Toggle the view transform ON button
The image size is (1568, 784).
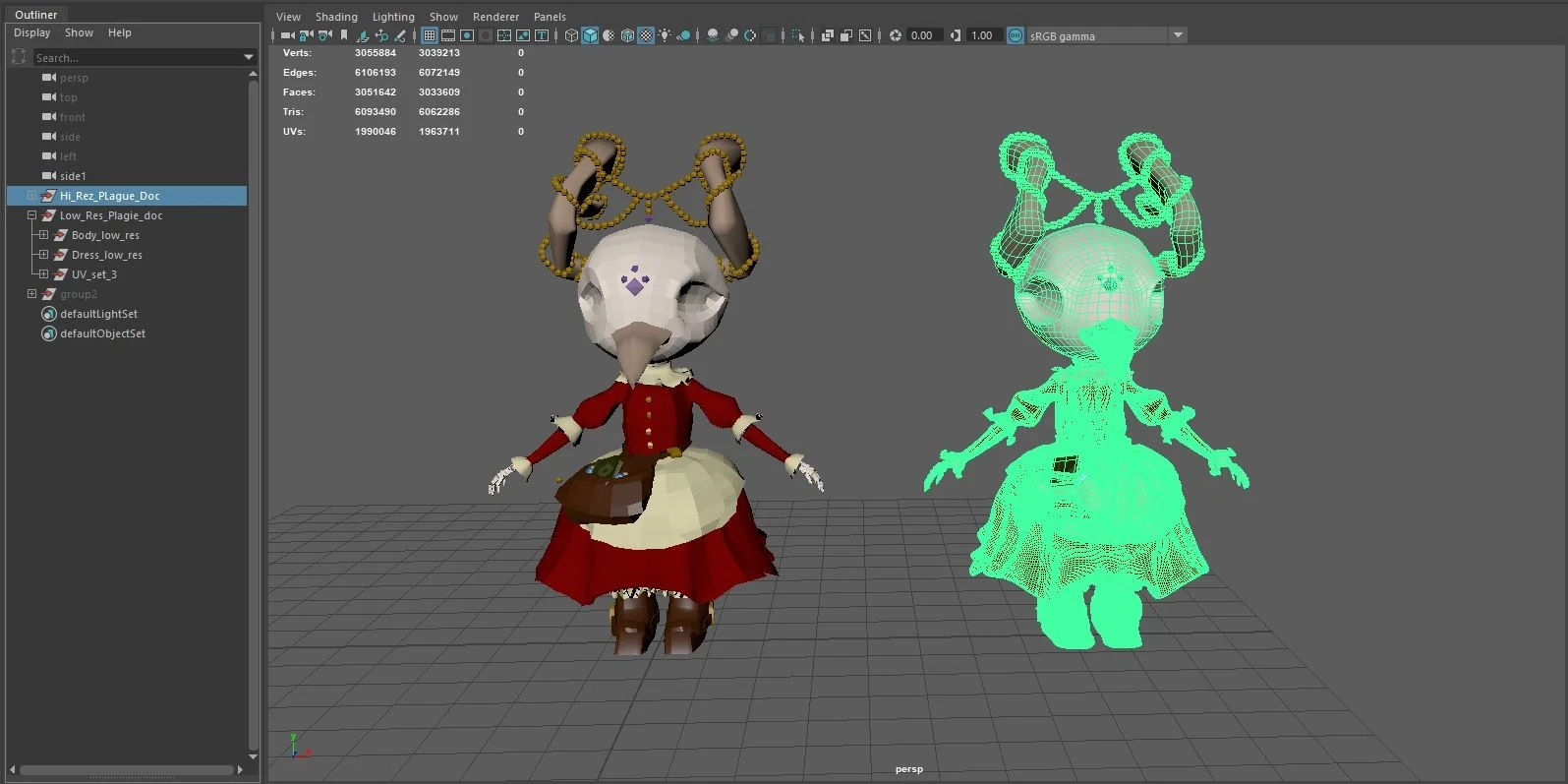[1016, 35]
